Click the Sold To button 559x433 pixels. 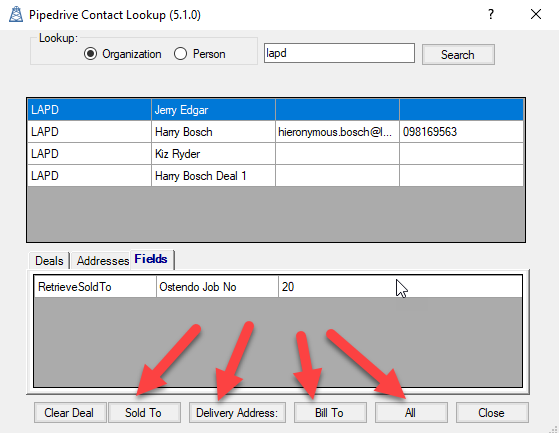144,413
